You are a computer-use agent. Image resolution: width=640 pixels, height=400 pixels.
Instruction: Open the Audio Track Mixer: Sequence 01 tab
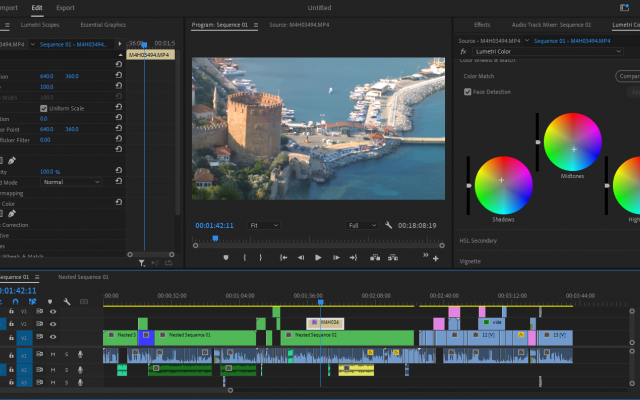(551, 24)
